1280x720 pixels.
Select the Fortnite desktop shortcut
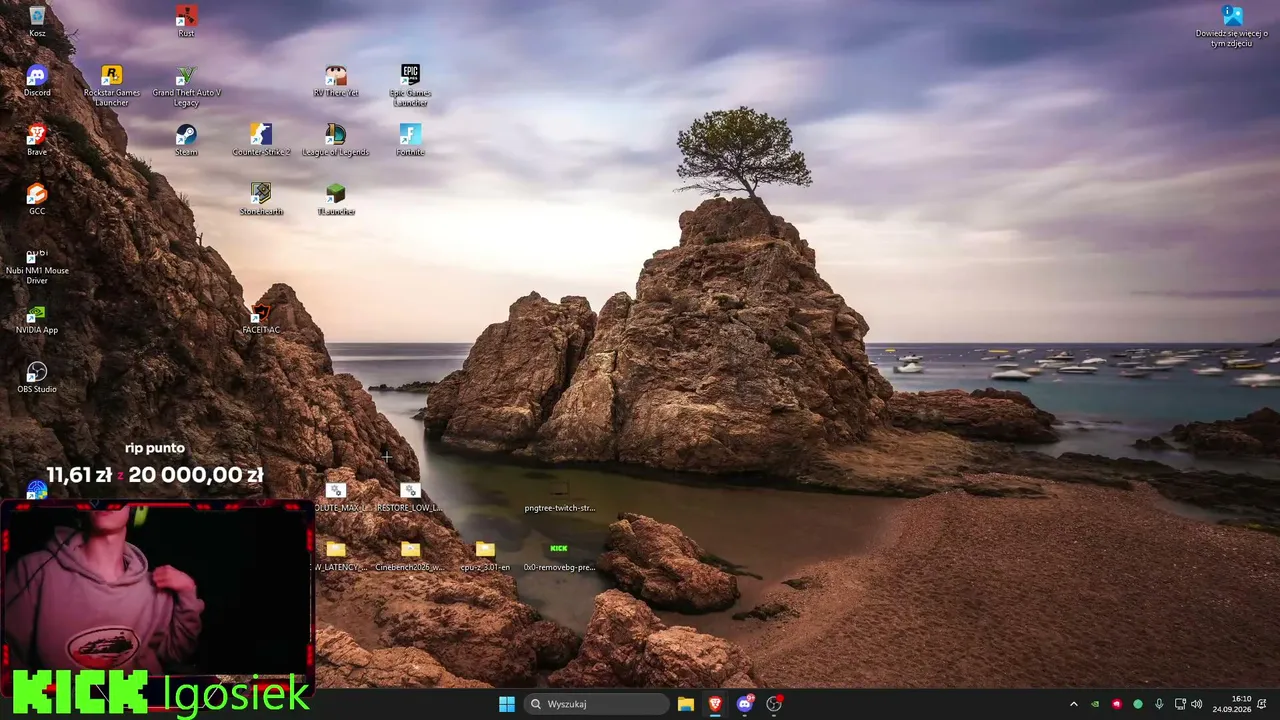tap(410, 140)
